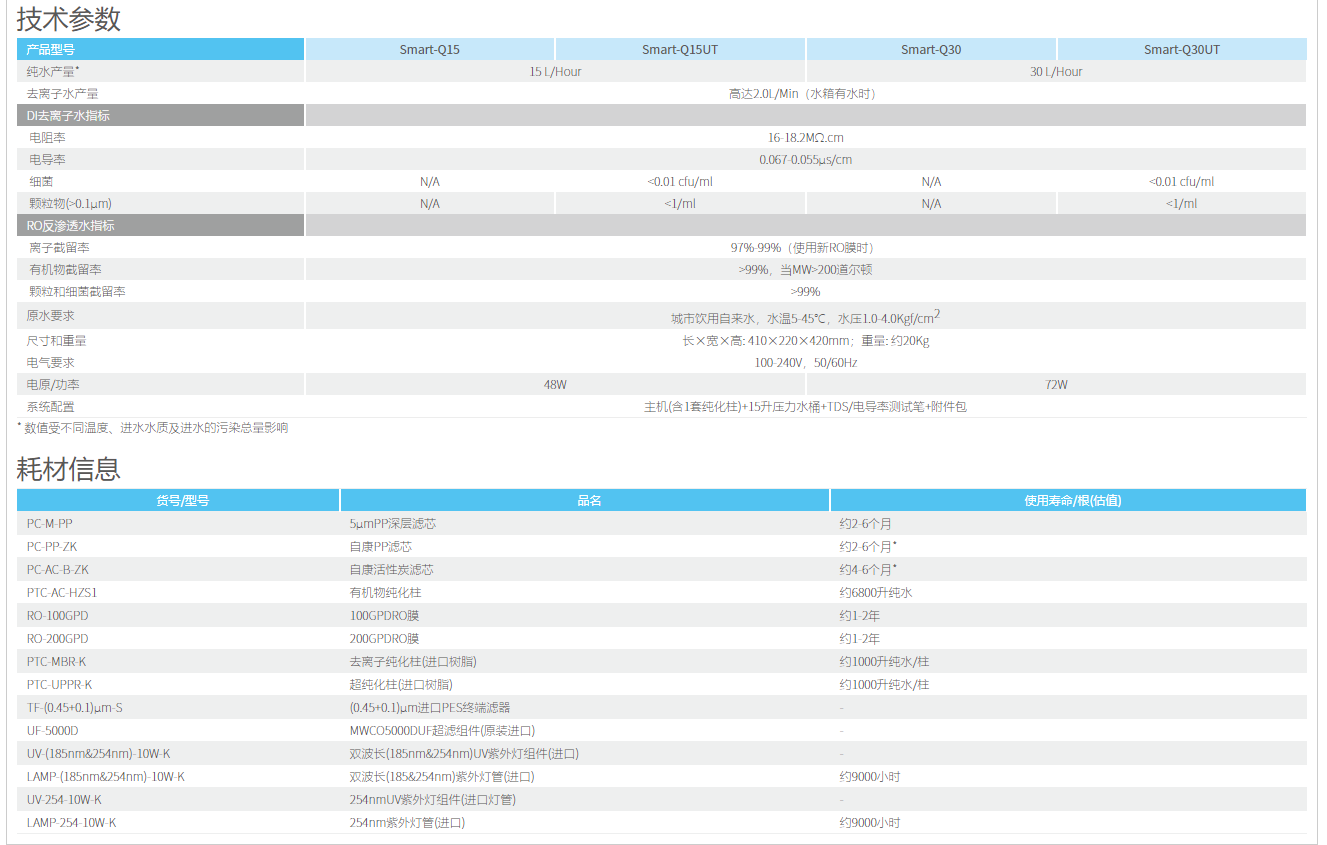
Task: Click the 颗粒物 N/A value under Smart-Q15
Action: tap(430, 204)
